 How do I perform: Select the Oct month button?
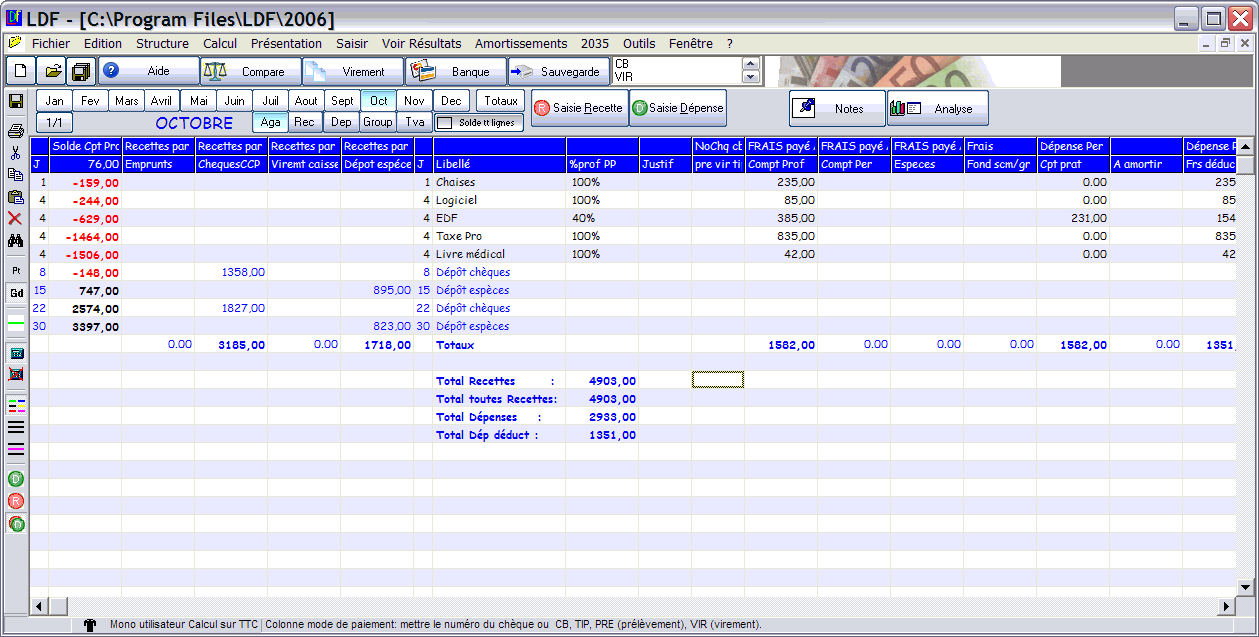coord(379,101)
